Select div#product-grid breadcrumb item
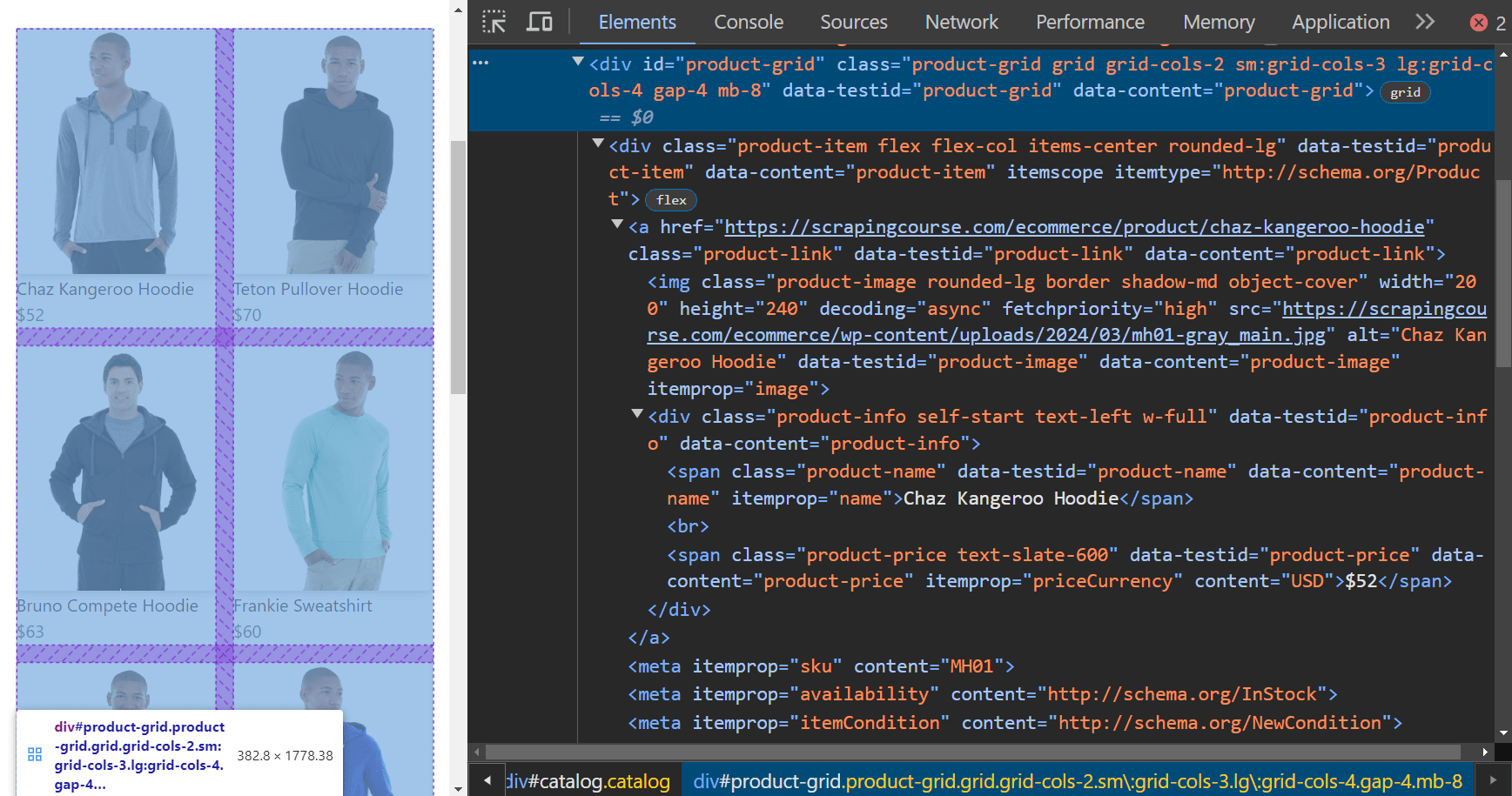 [x=1077, y=781]
